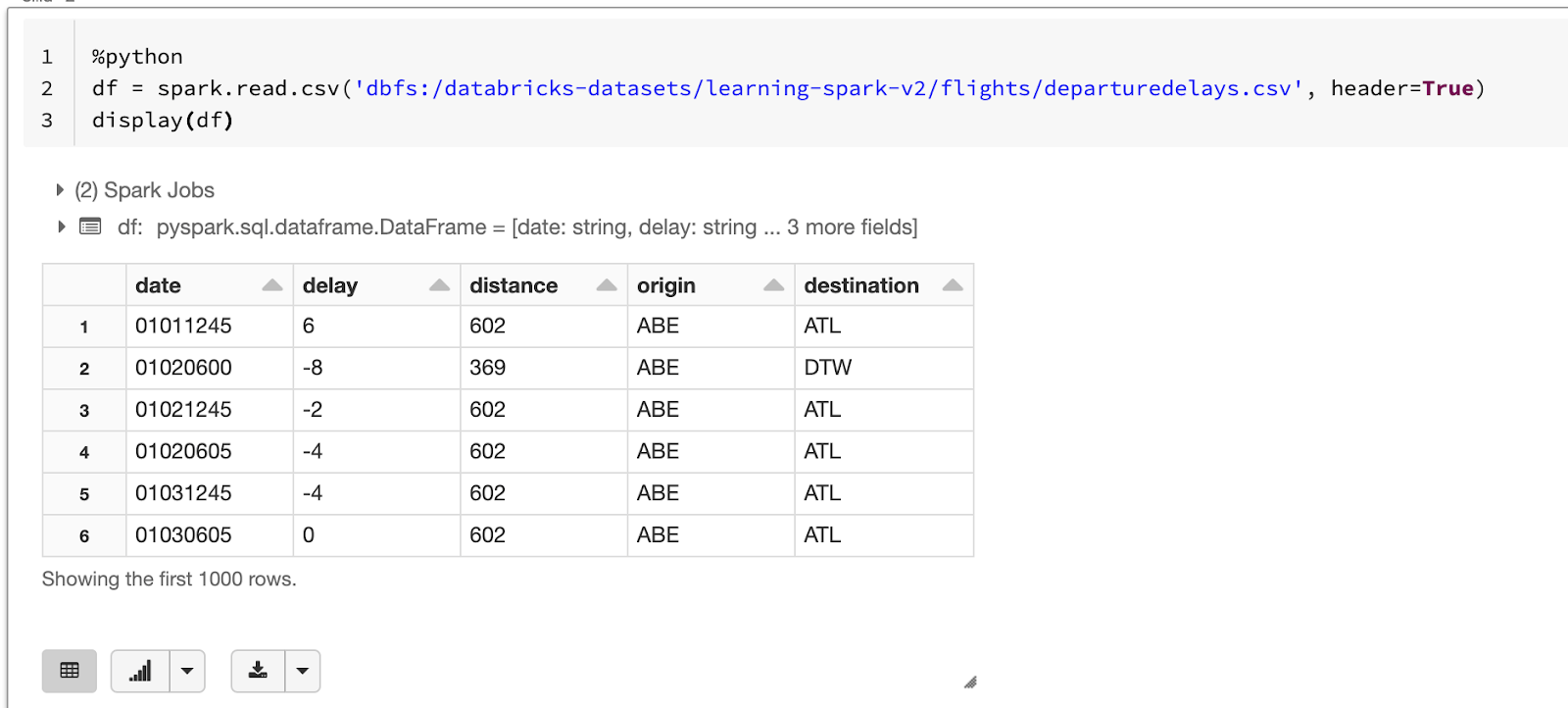Sort by destination column arrow

pos(952,285)
